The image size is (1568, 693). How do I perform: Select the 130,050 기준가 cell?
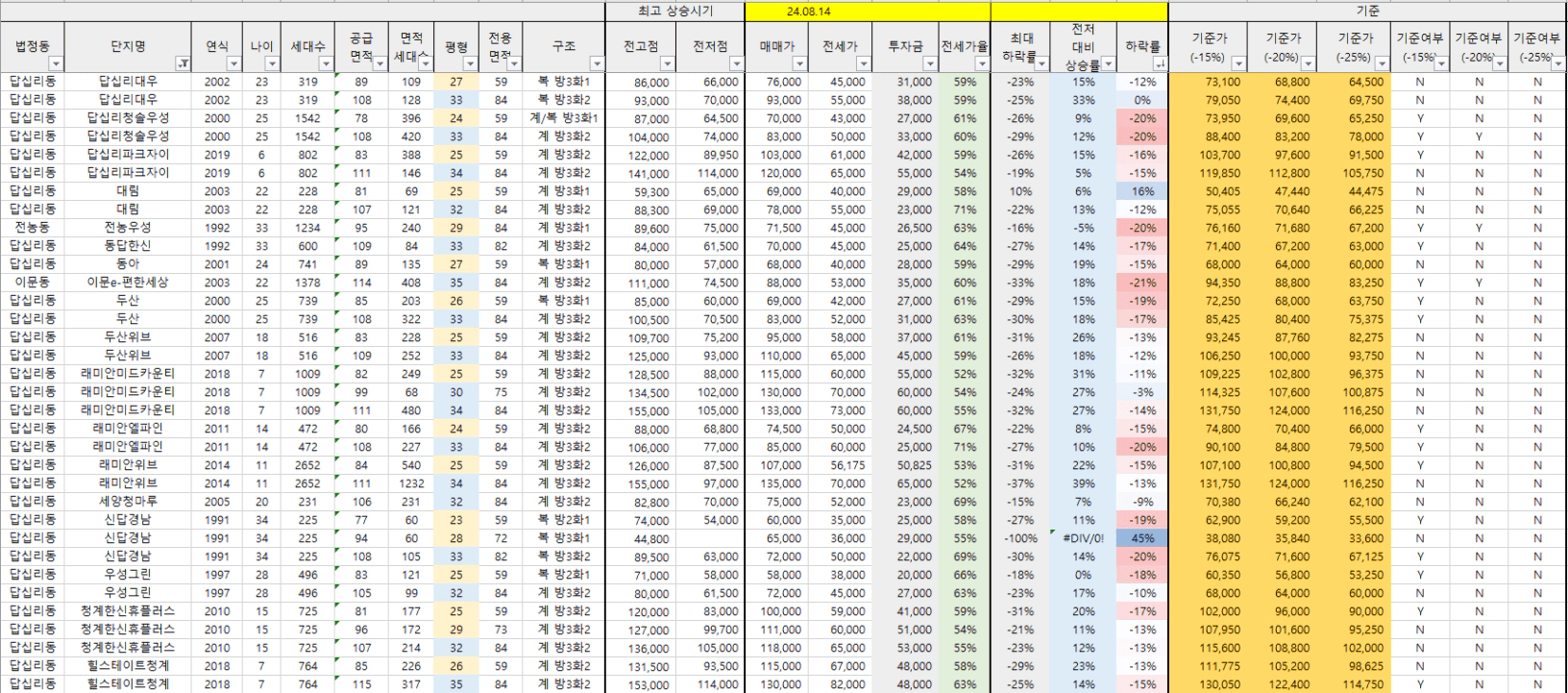coord(1208,684)
